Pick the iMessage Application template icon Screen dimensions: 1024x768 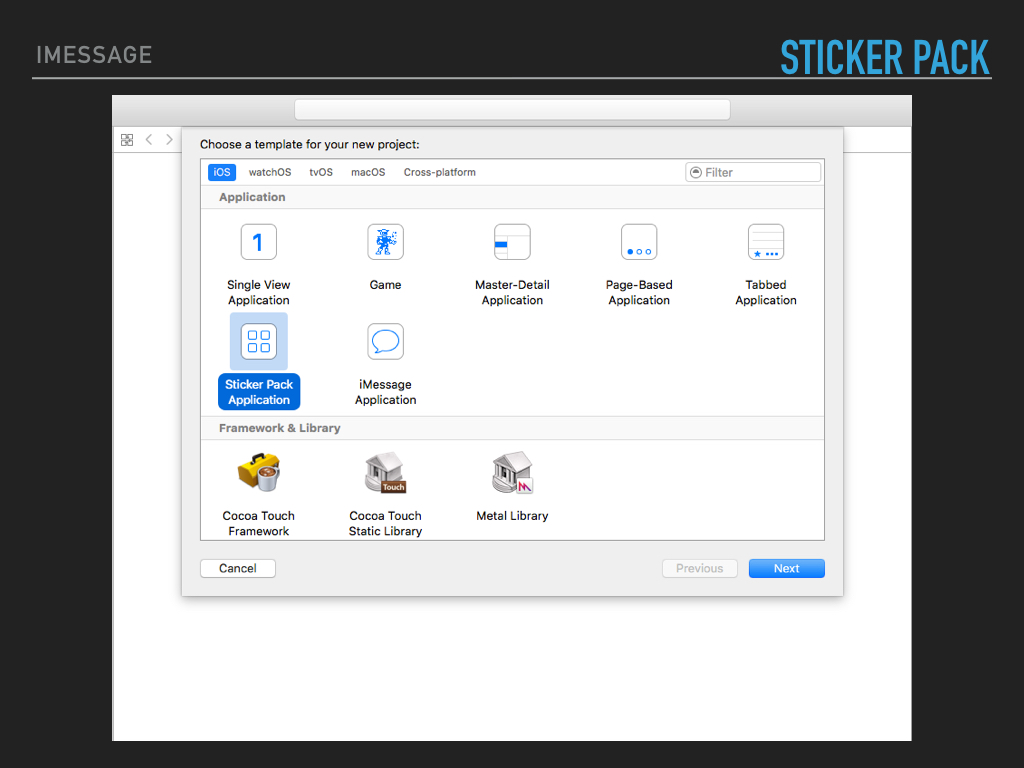click(385, 342)
